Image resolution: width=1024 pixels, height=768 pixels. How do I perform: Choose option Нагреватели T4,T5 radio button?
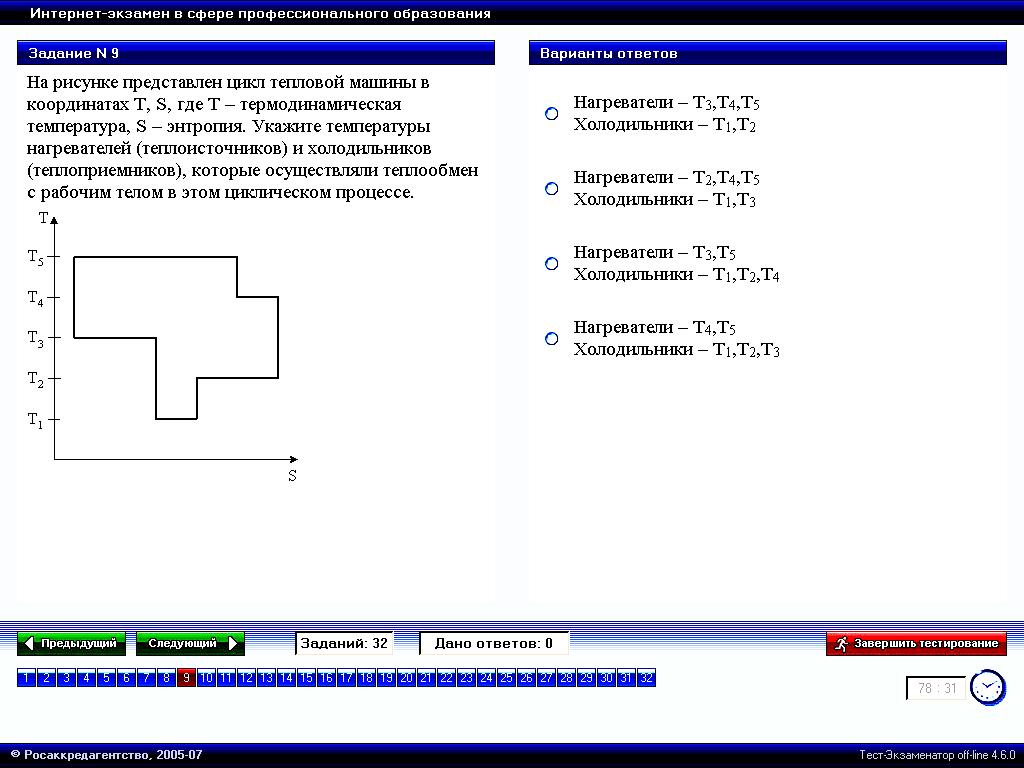pyautogui.click(x=552, y=338)
